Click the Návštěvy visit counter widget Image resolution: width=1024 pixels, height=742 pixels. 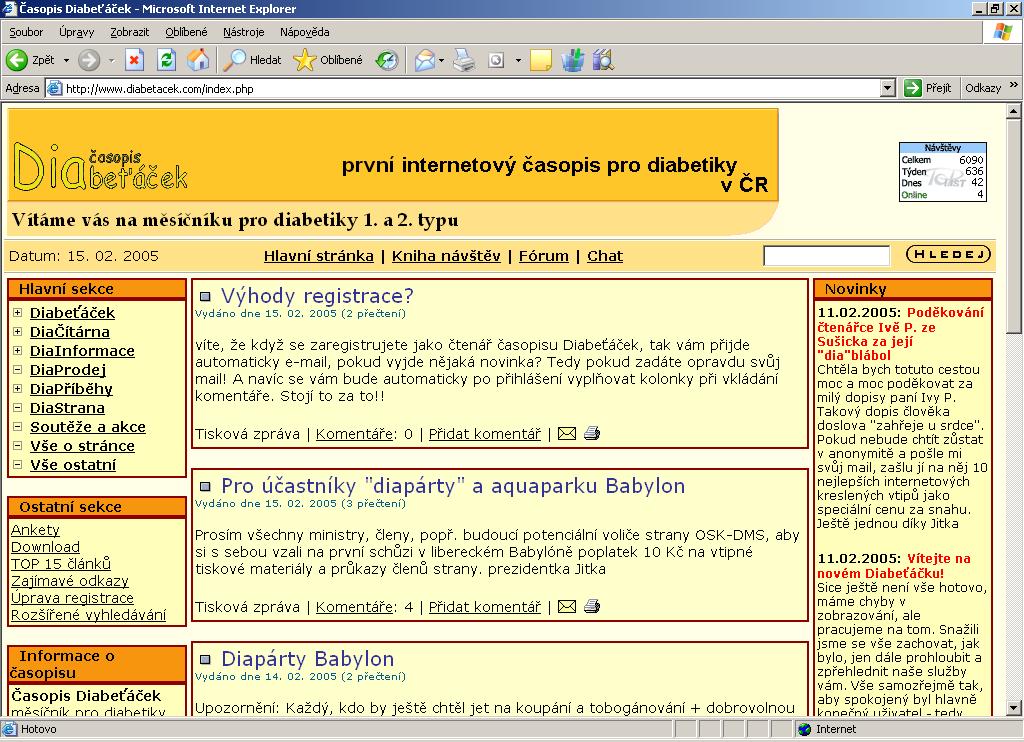[942, 172]
